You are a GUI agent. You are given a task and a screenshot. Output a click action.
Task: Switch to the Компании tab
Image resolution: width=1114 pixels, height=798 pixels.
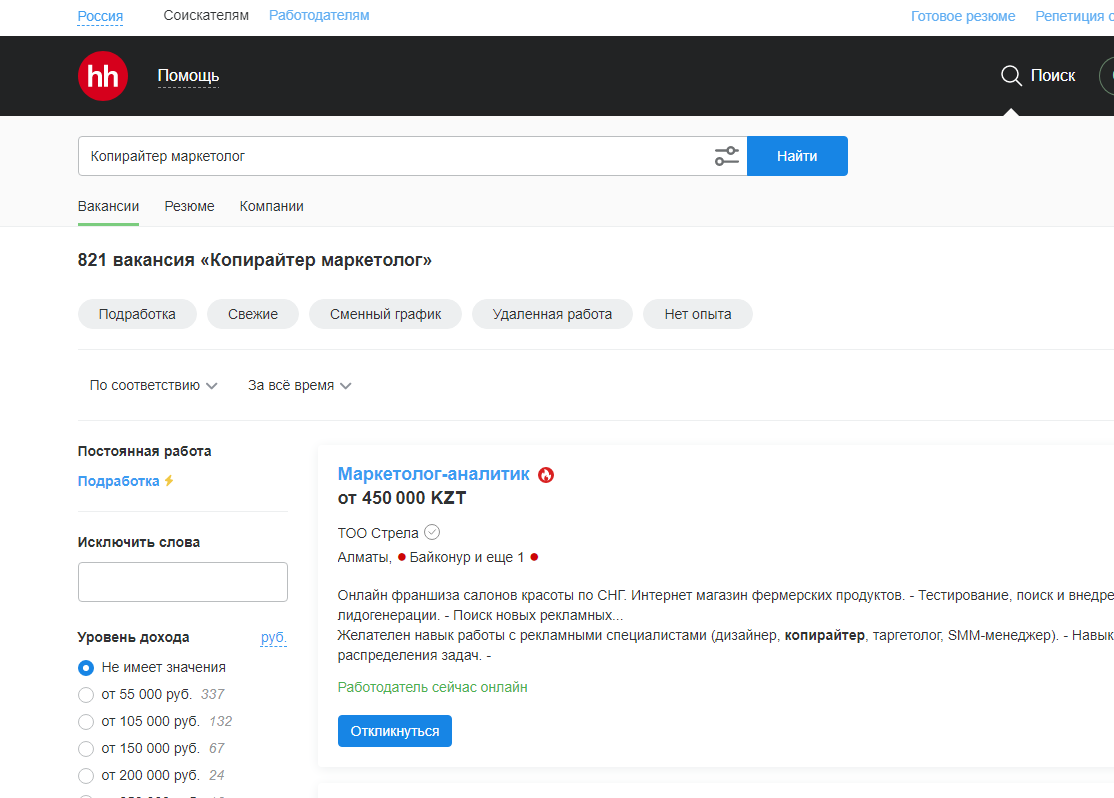[271, 206]
